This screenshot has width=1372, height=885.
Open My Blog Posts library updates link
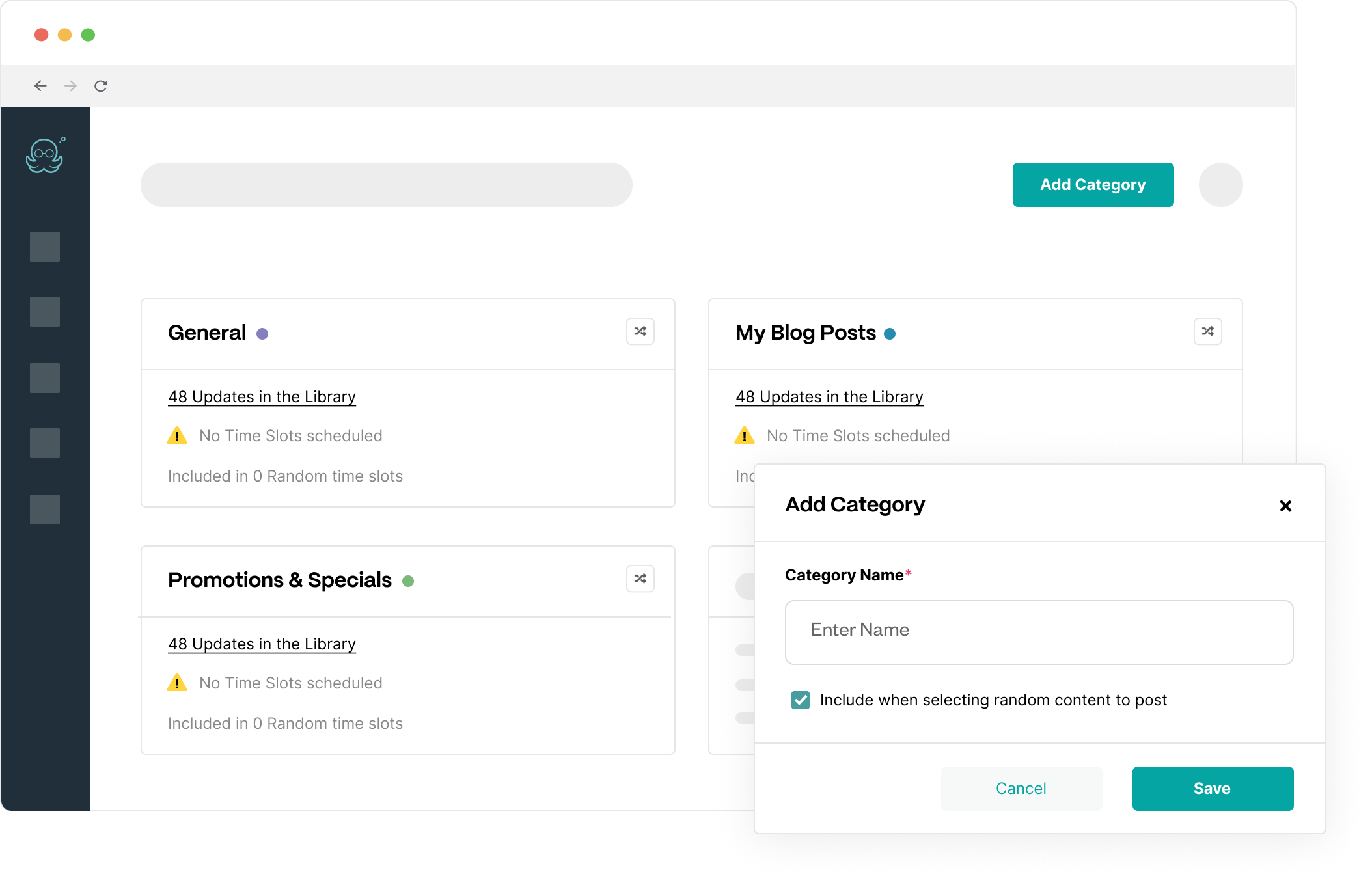(829, 397)
